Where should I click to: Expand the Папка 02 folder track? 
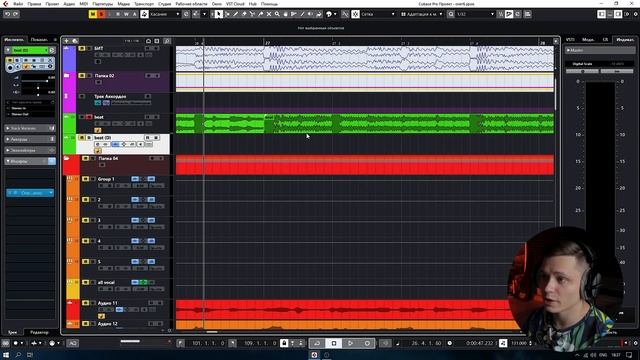tap(66, 76)
